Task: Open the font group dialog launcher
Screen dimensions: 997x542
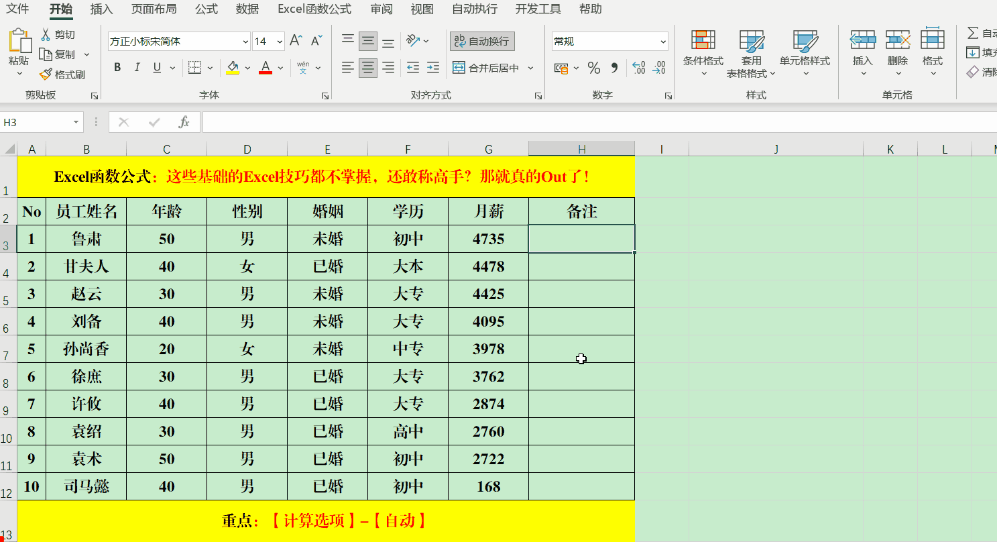Action: pyautogui.click(x=325, y=95)
